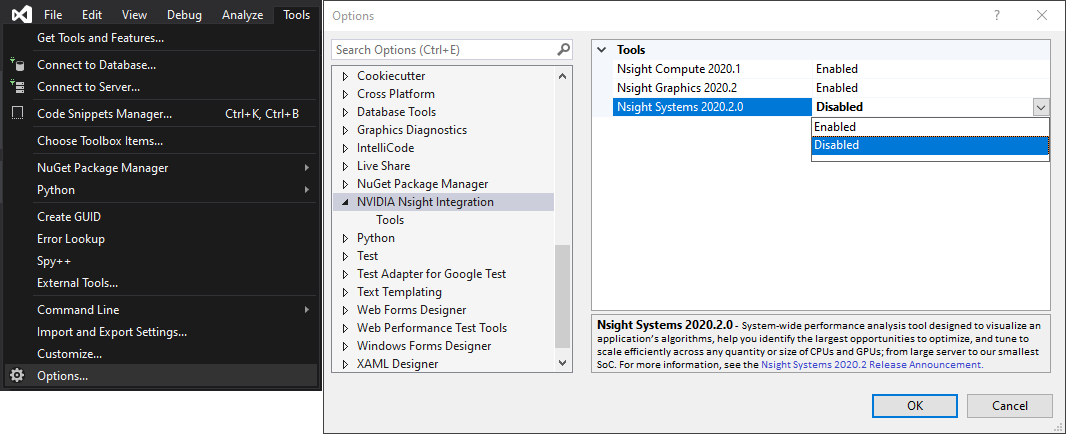1066x434 pixels.
Task: Click the Visual Studio logo icon
Action: [x=19, y=15]
